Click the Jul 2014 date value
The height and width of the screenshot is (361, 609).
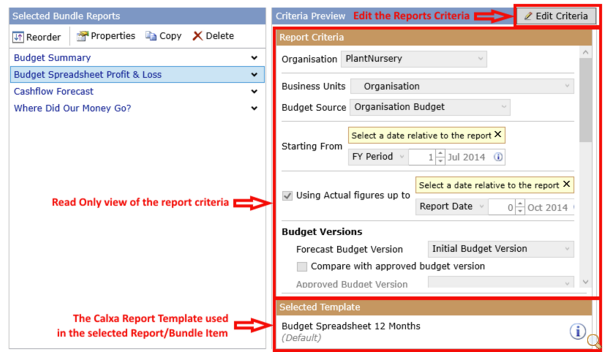(x=466, y=157)
